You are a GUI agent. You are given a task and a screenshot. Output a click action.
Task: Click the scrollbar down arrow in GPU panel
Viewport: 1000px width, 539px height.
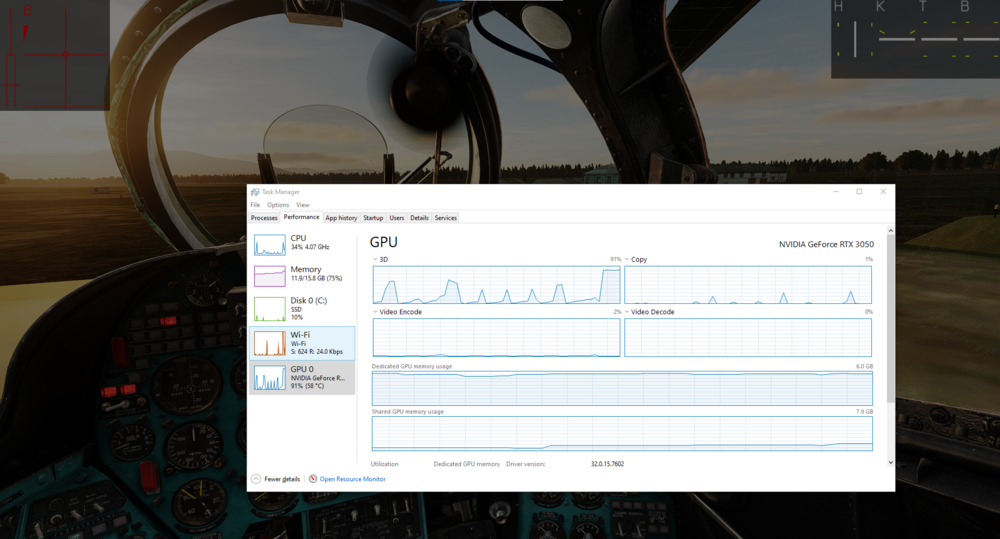click(890, 462)
